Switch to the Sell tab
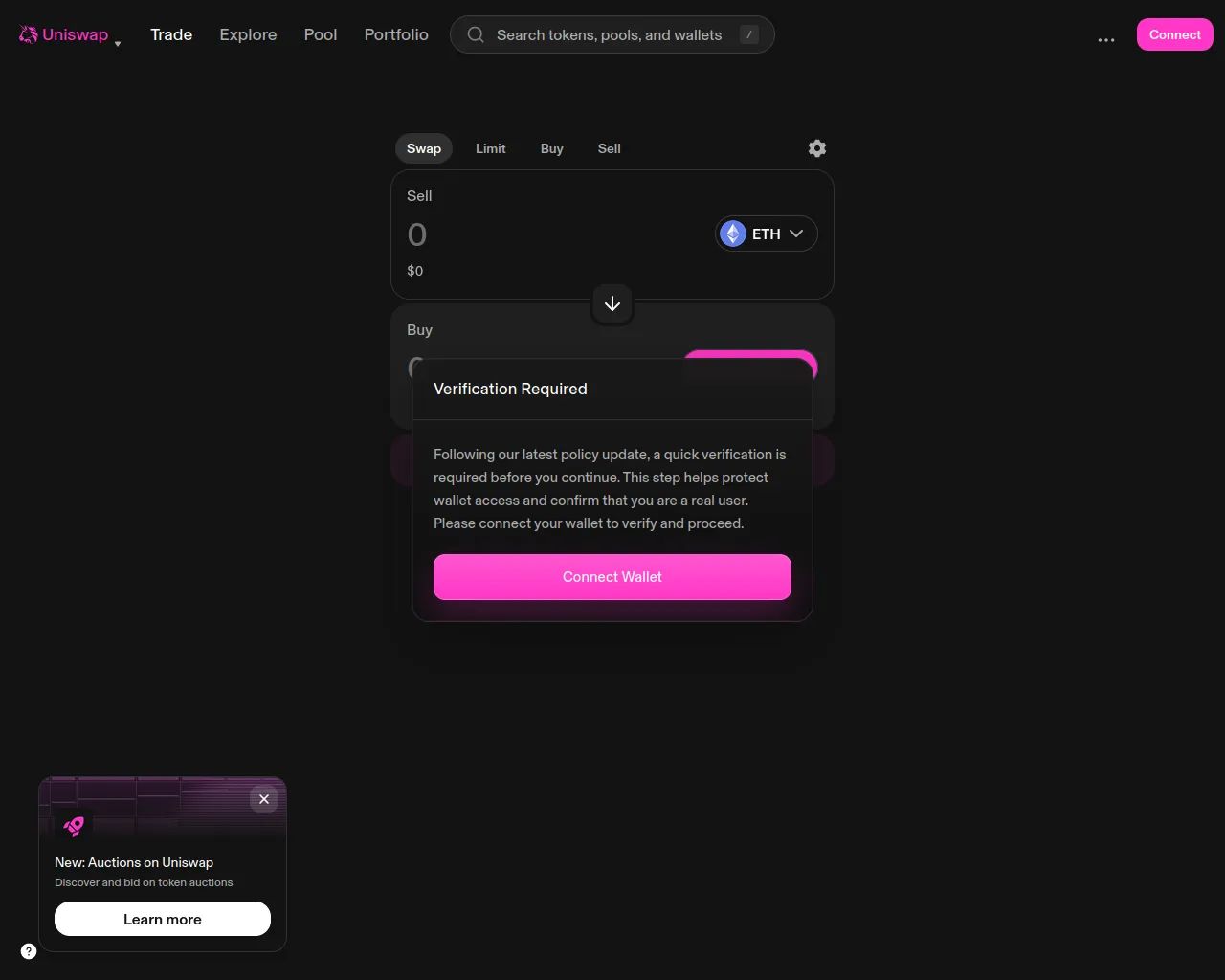This screenshot has width=1225, height=980. coord(609,148)
